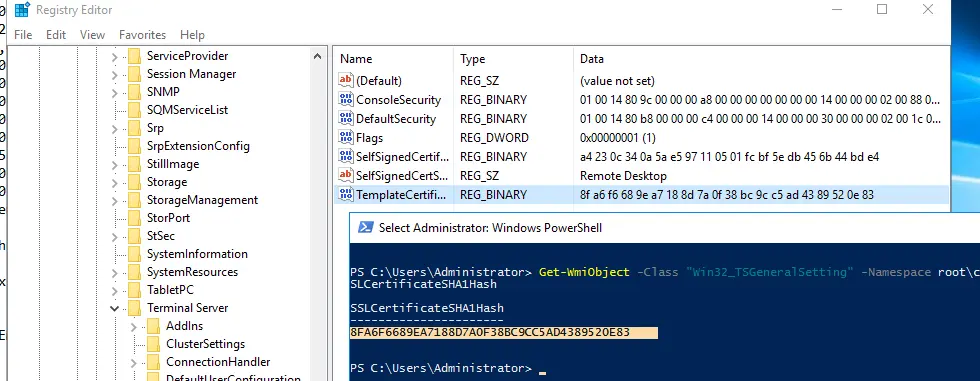Collapse the Terminal Server key
Image resolution: width=980 pixels, height=381 pixels.
point(114,308)
